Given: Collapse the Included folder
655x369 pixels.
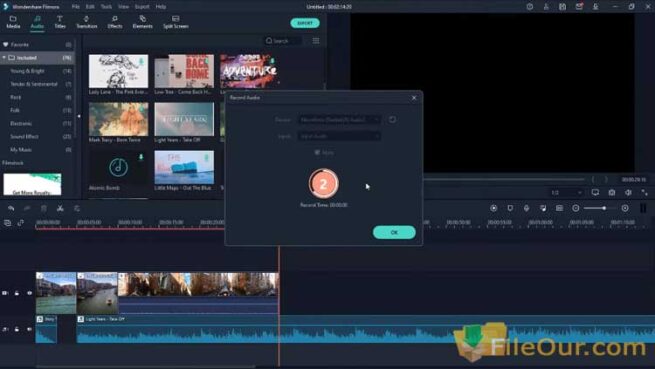Looking at the screenshot, I should pyautogui.click(x=4, y=58).
